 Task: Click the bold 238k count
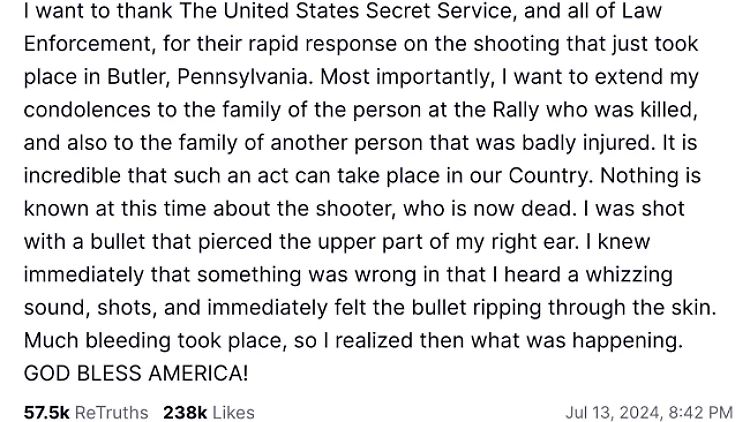click(185, 412)
